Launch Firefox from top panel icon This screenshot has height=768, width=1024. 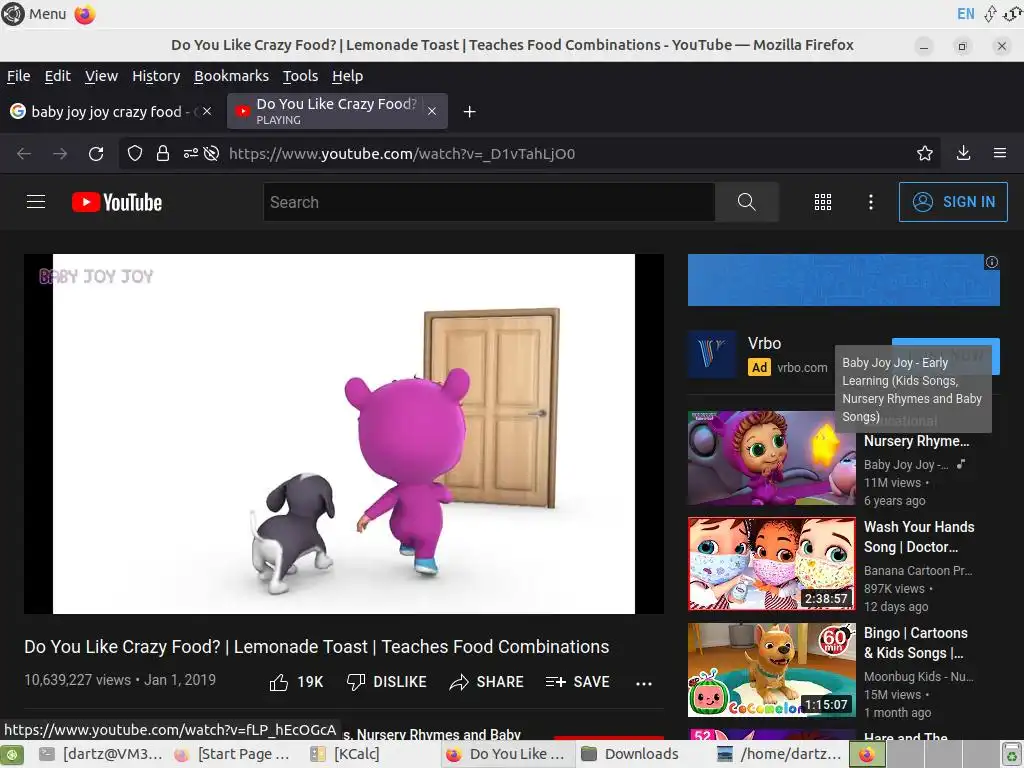pos(85,14)
